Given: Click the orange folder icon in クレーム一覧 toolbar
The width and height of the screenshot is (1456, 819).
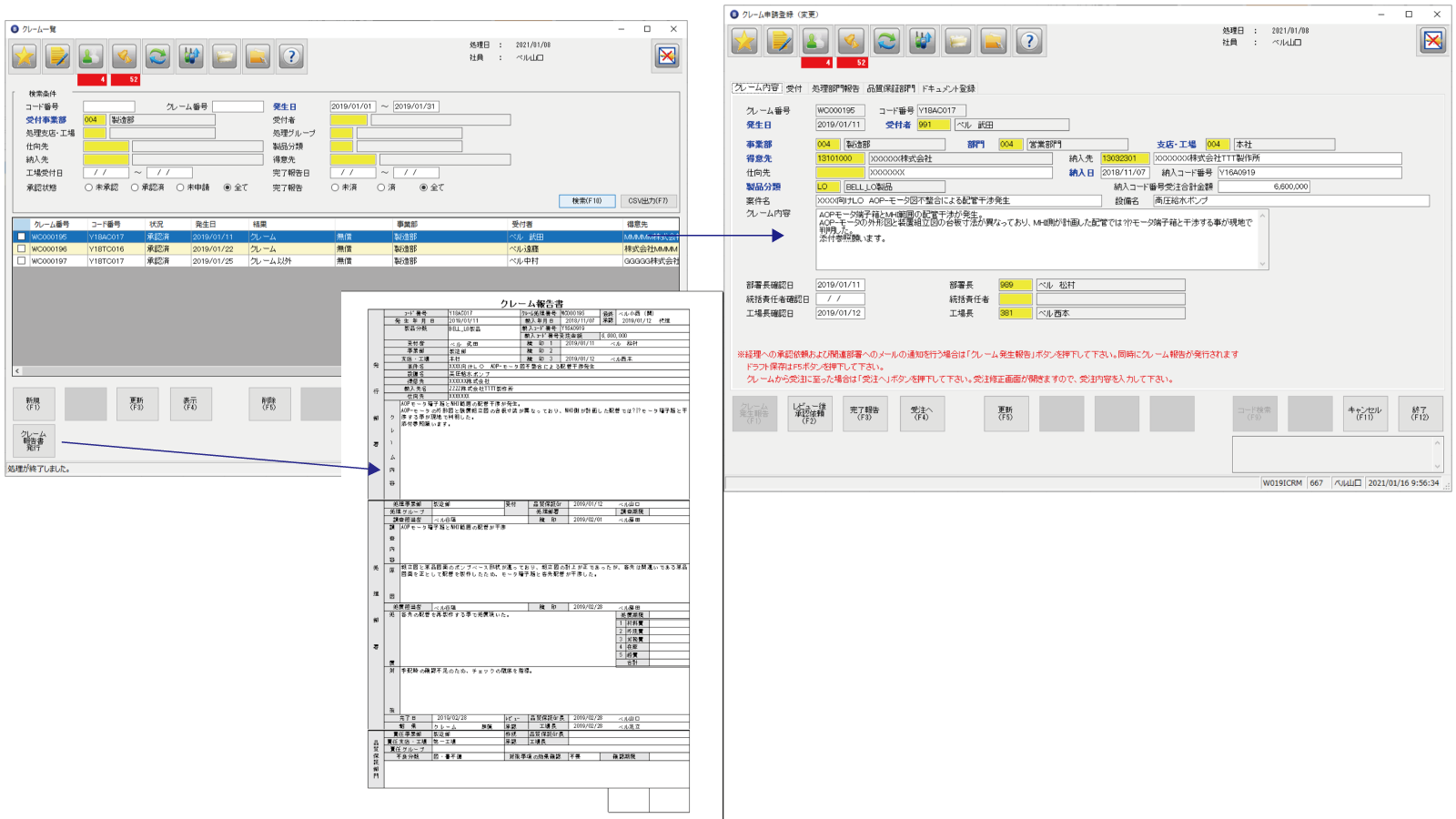Looking at the screenshot, I should (258, 56).
